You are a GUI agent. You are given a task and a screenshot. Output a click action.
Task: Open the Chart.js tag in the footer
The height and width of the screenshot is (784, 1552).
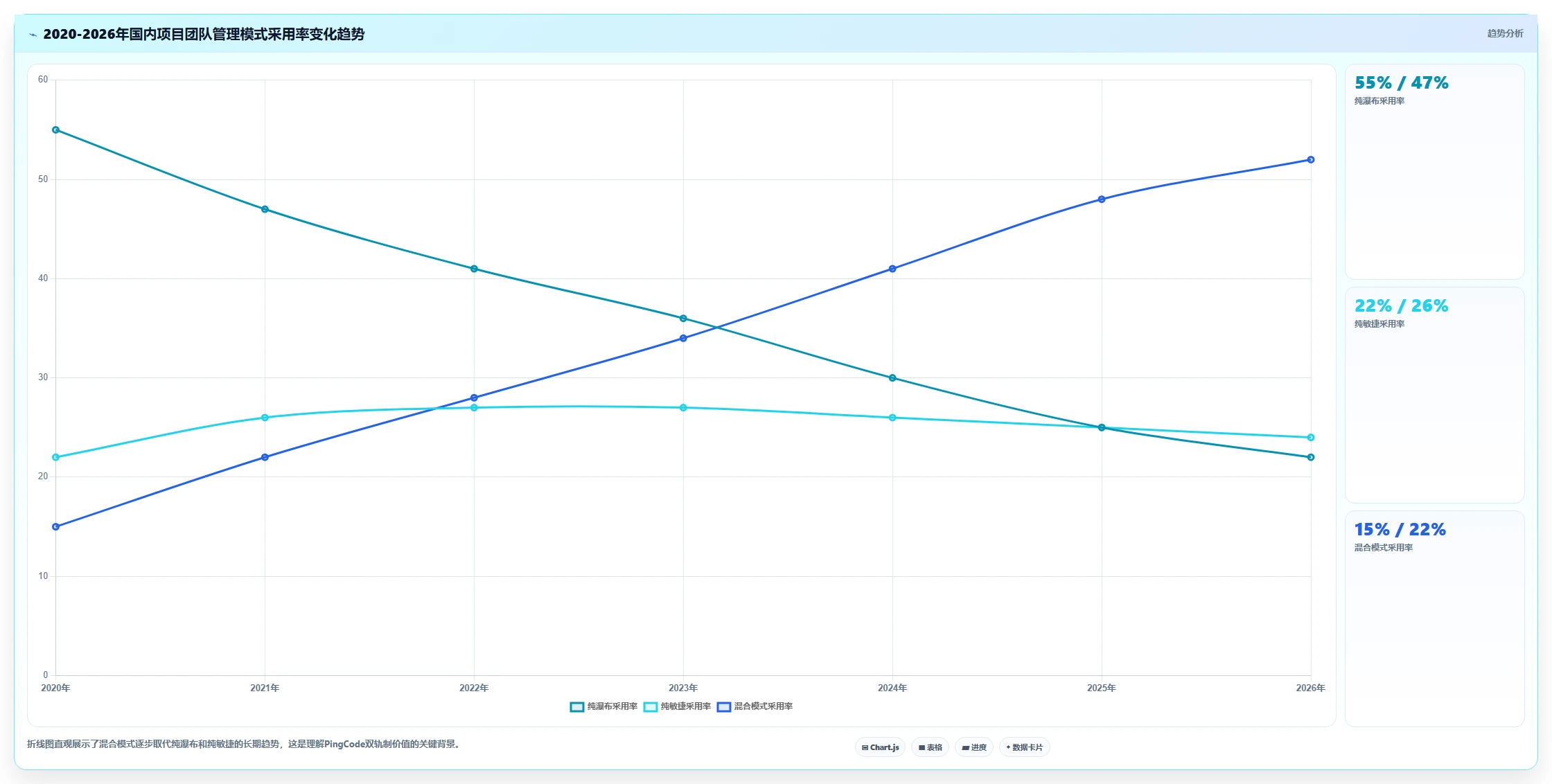pos(880,747)
